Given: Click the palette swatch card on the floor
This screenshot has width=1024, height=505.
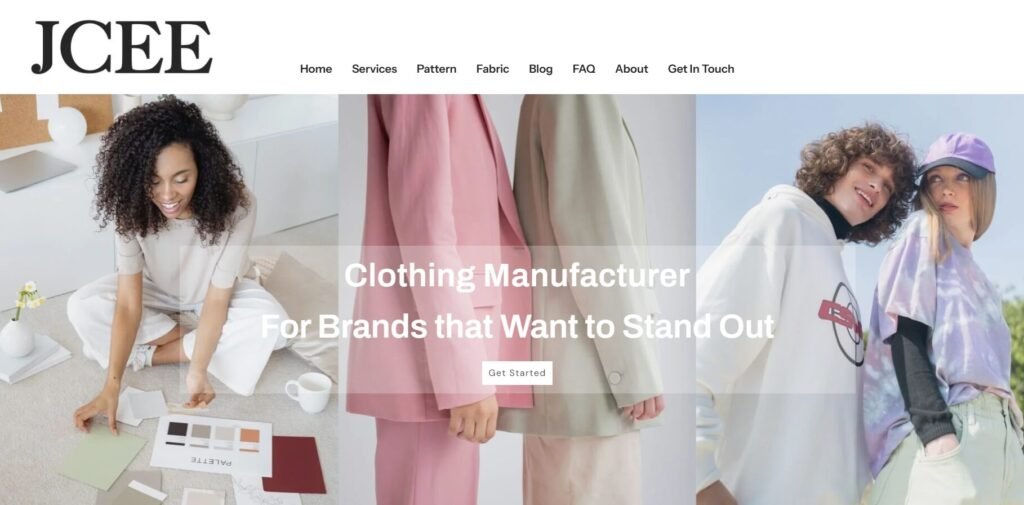Looking at the screenshot, I should click(x=212, y=445).
